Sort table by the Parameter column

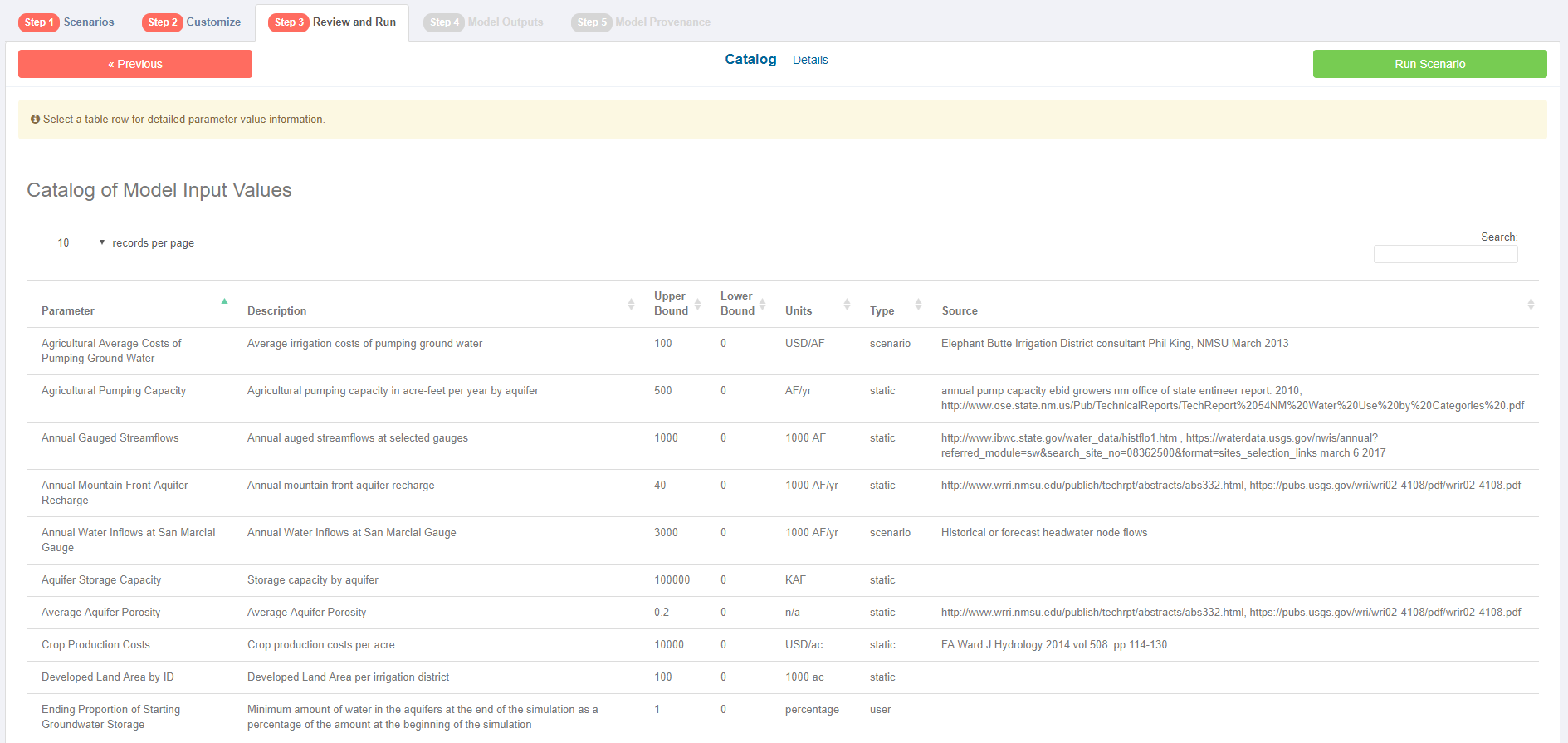click(224, 301)
